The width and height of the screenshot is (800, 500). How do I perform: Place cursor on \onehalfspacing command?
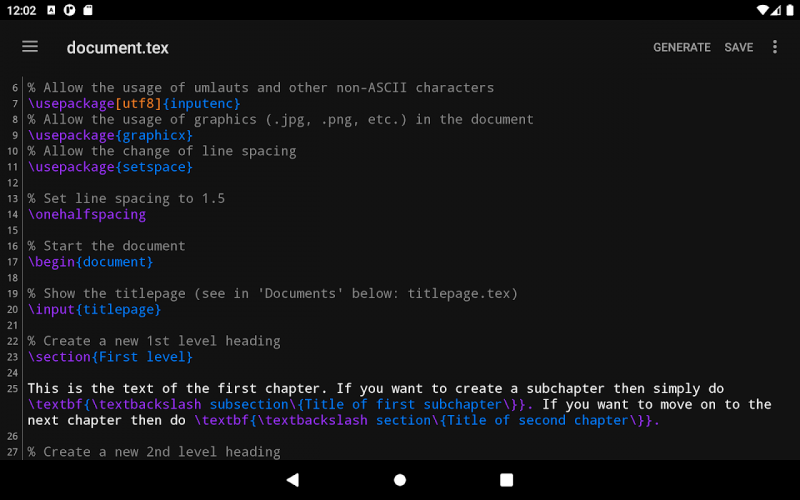point(87,214)
